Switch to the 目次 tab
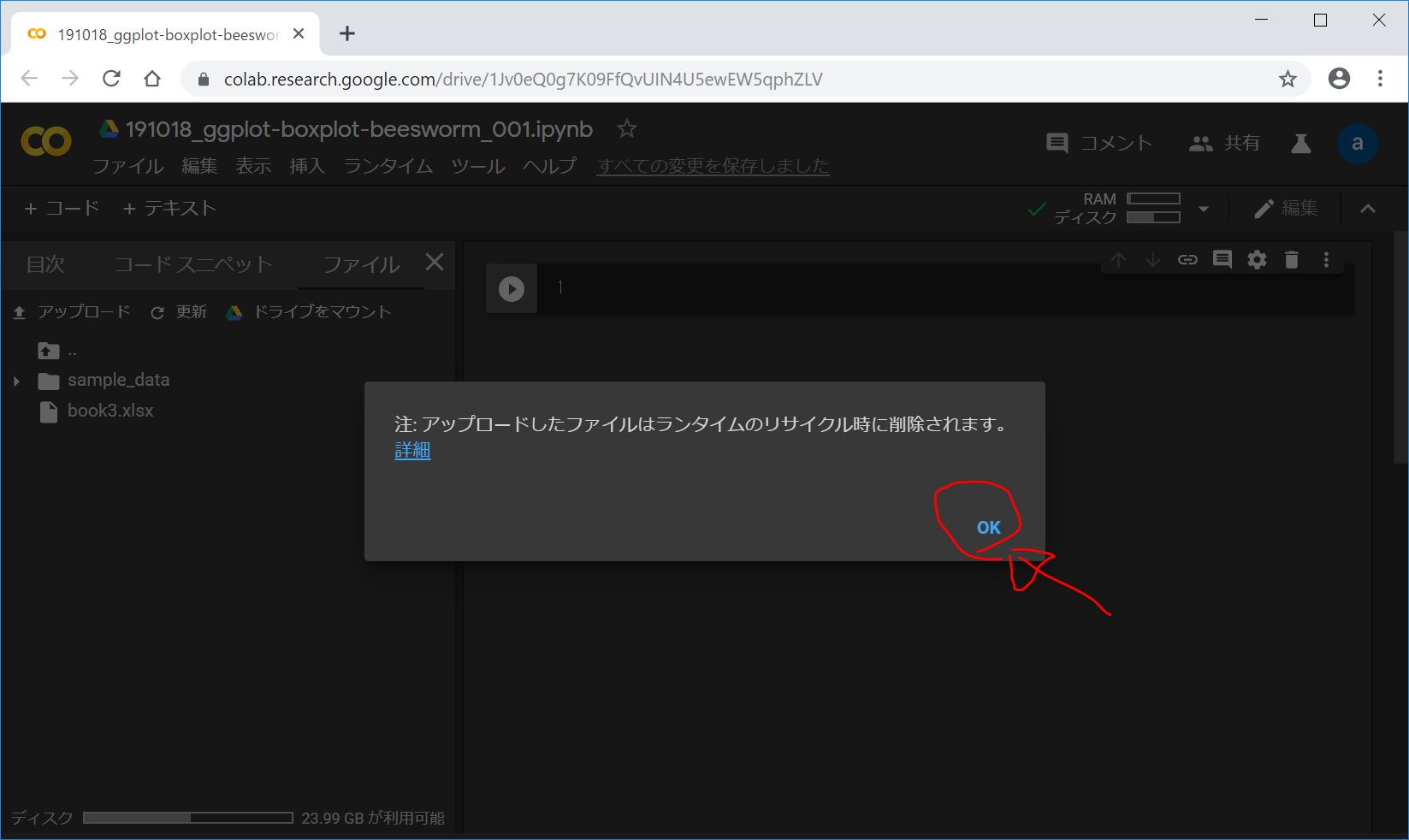 [x=45, y=264]
